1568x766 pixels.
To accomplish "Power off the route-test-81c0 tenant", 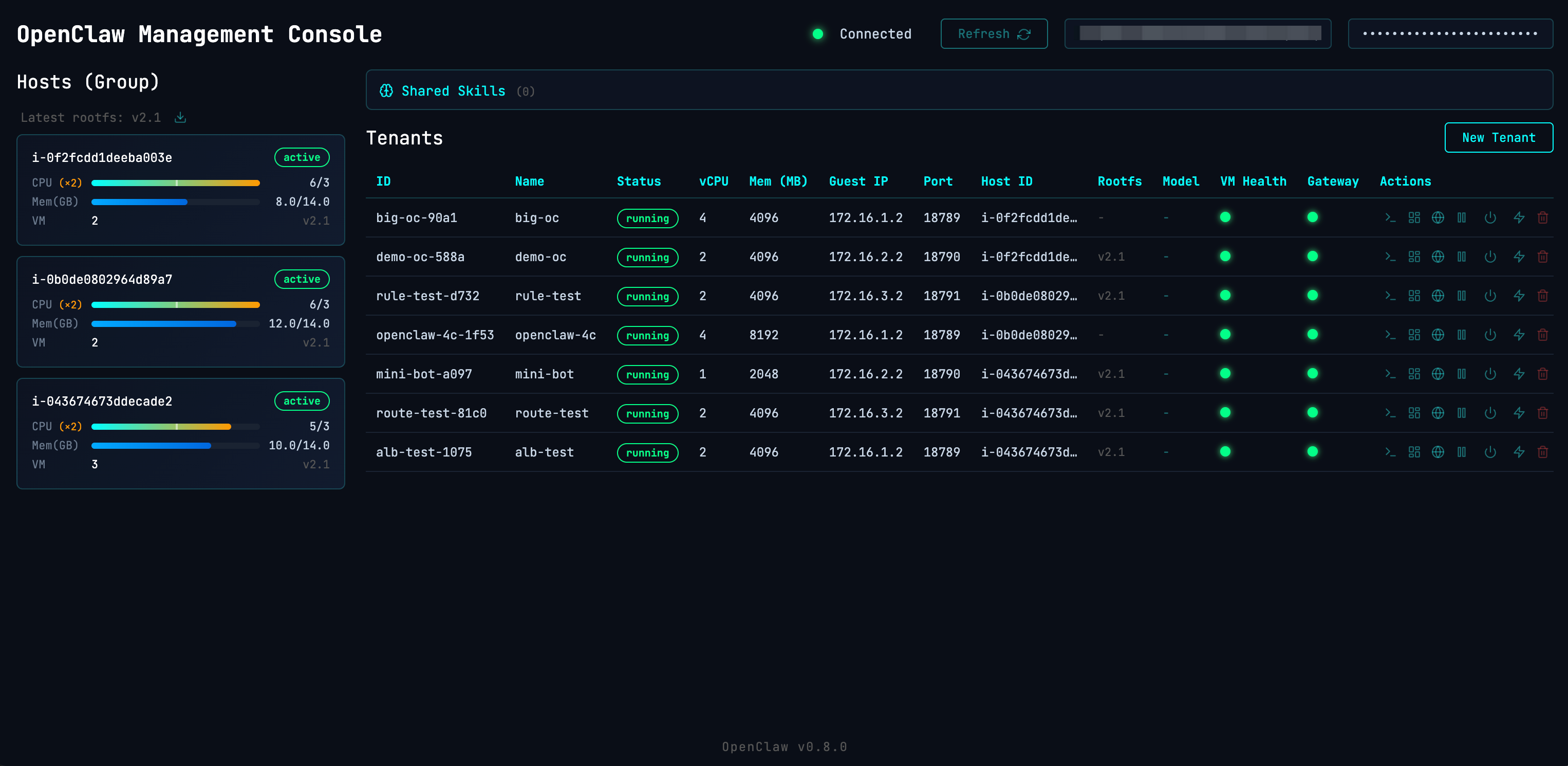I will [x=1490, y=413].
